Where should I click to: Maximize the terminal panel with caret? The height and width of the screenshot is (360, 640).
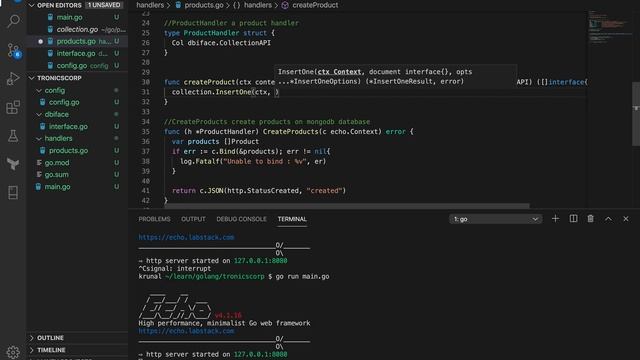[608, 219]
